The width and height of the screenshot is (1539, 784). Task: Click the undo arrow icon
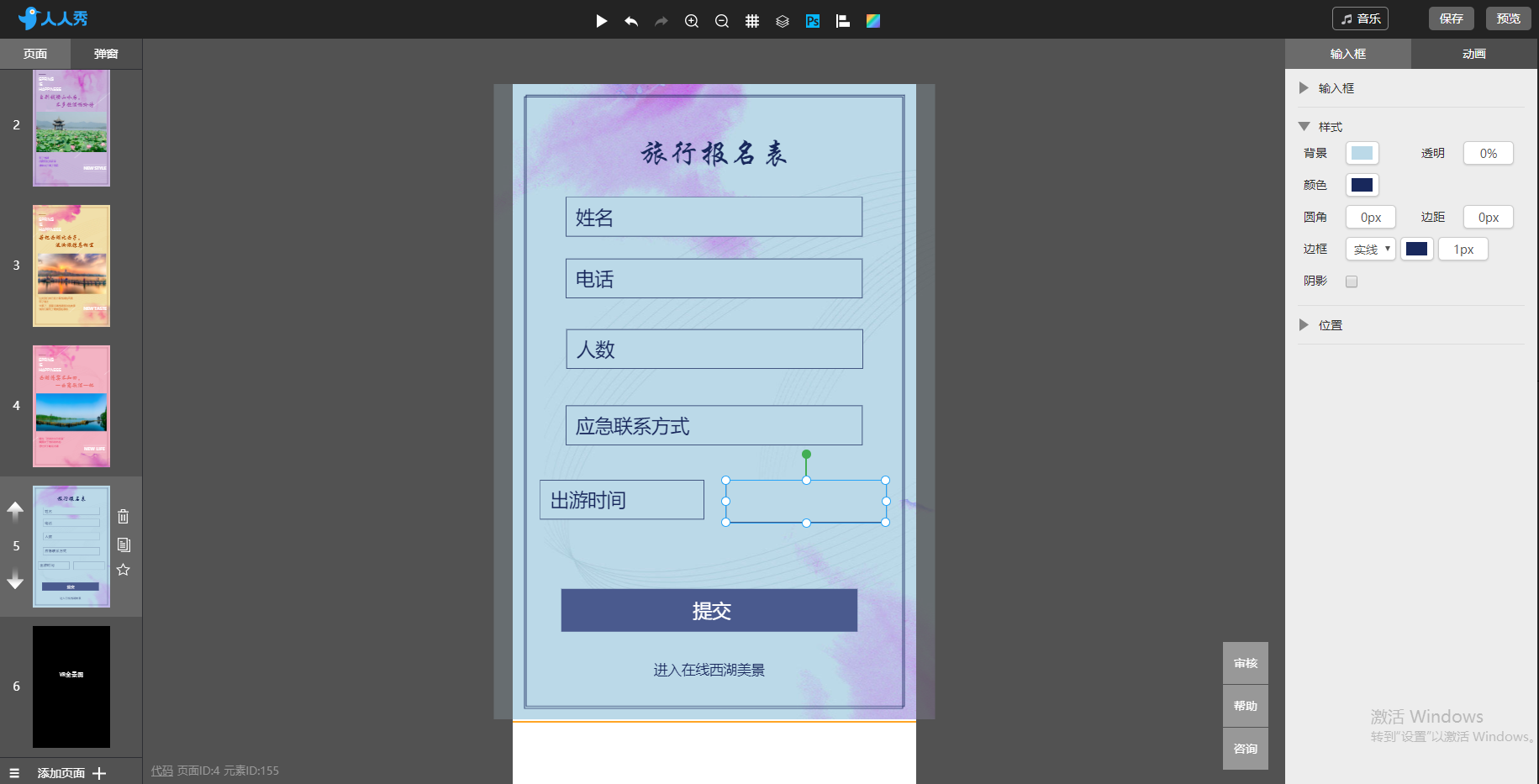click(x=631, y=21)
